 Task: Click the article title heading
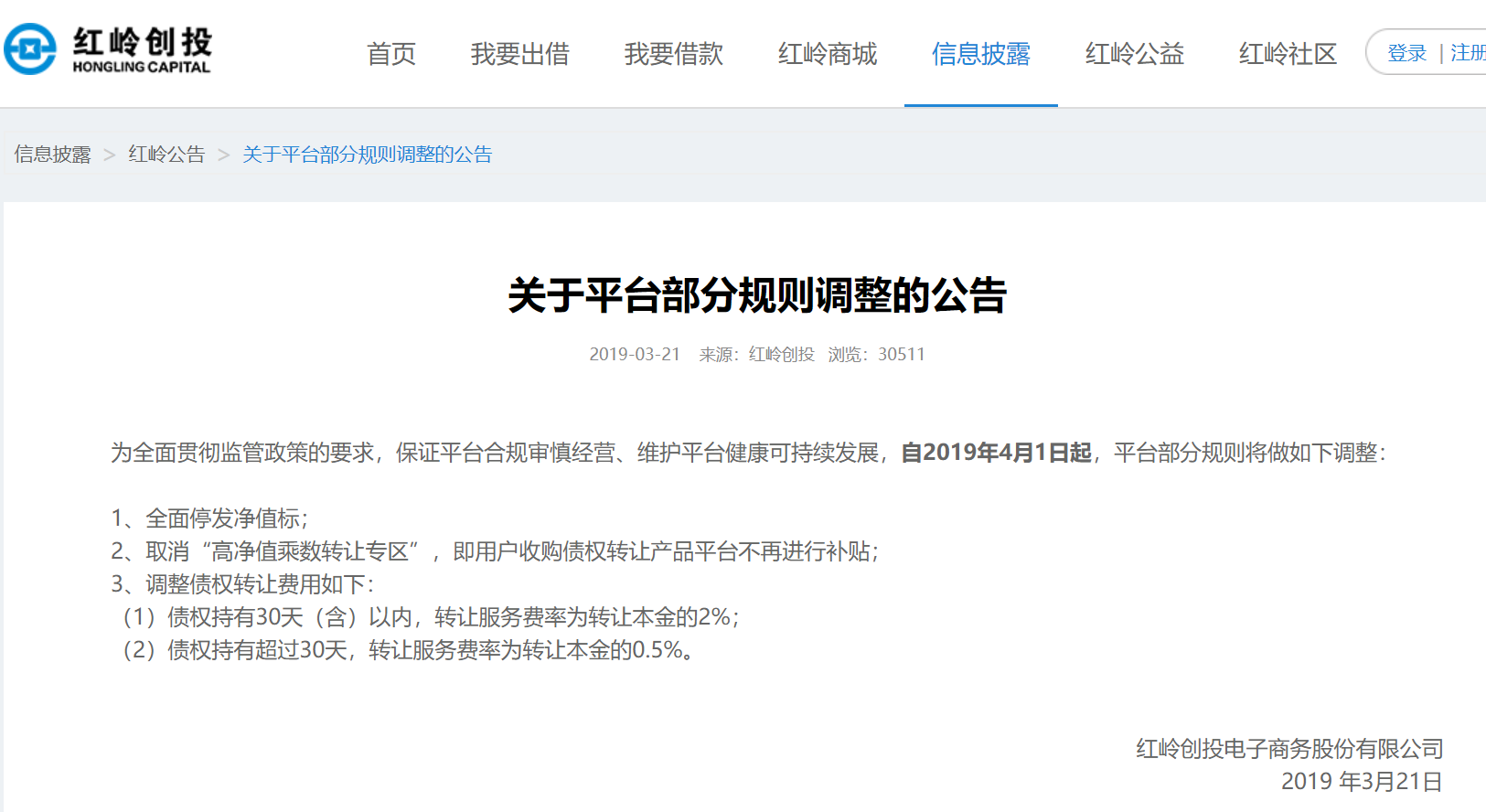coord(757,295)
